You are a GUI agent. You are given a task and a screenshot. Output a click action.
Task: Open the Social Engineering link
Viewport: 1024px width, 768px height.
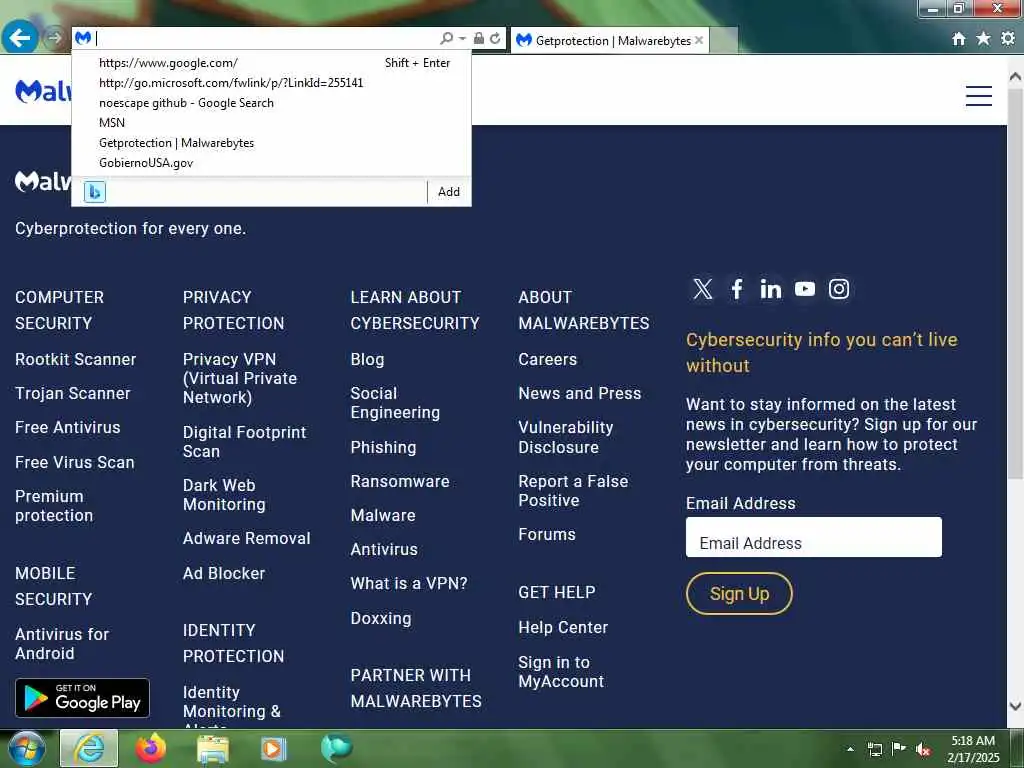pyautogui.click(x=395, y=404)
